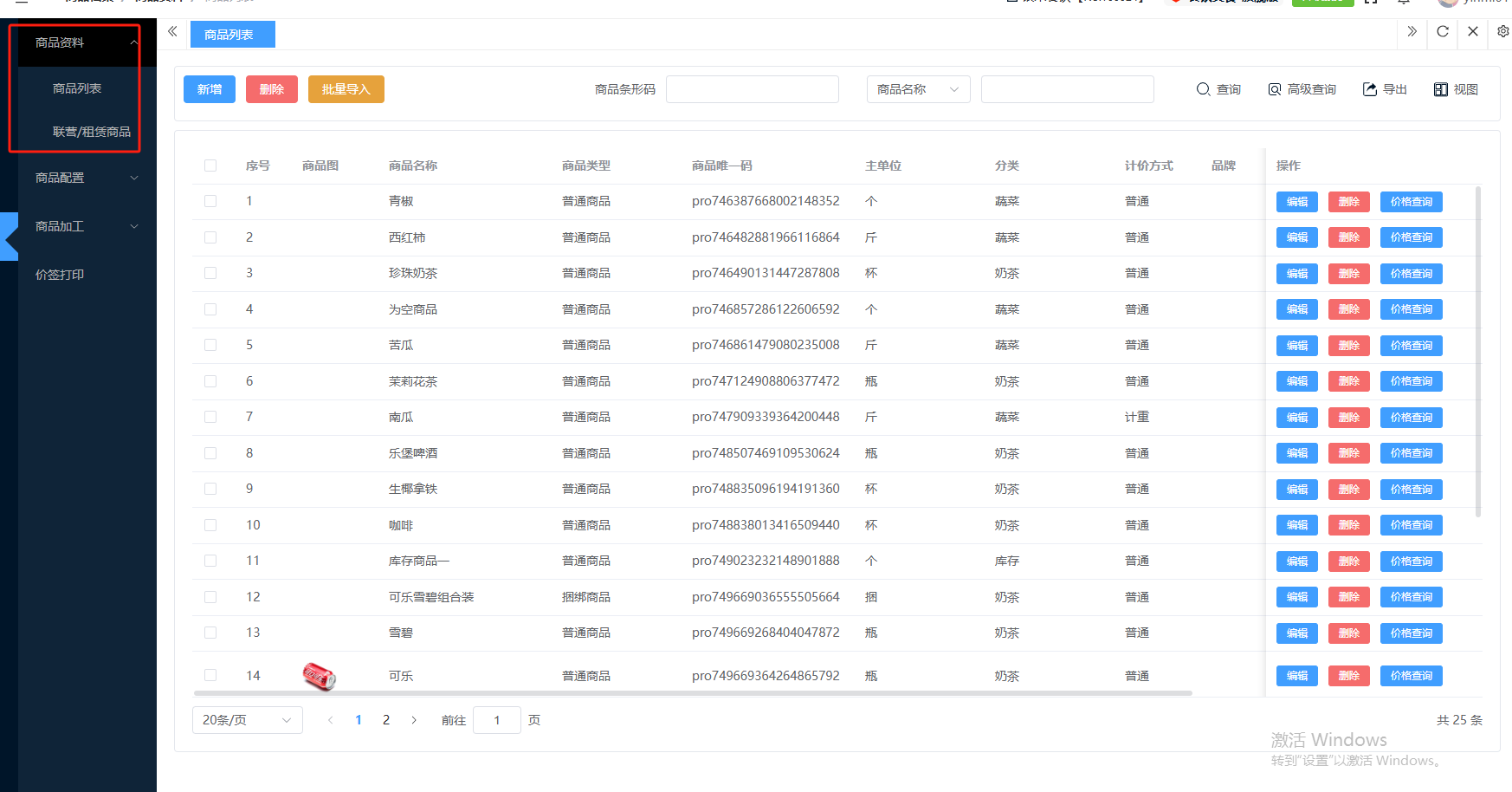Click the 导出 export icon
Viewport: 1512px width, 792px height.
[x=1370, y=89]
